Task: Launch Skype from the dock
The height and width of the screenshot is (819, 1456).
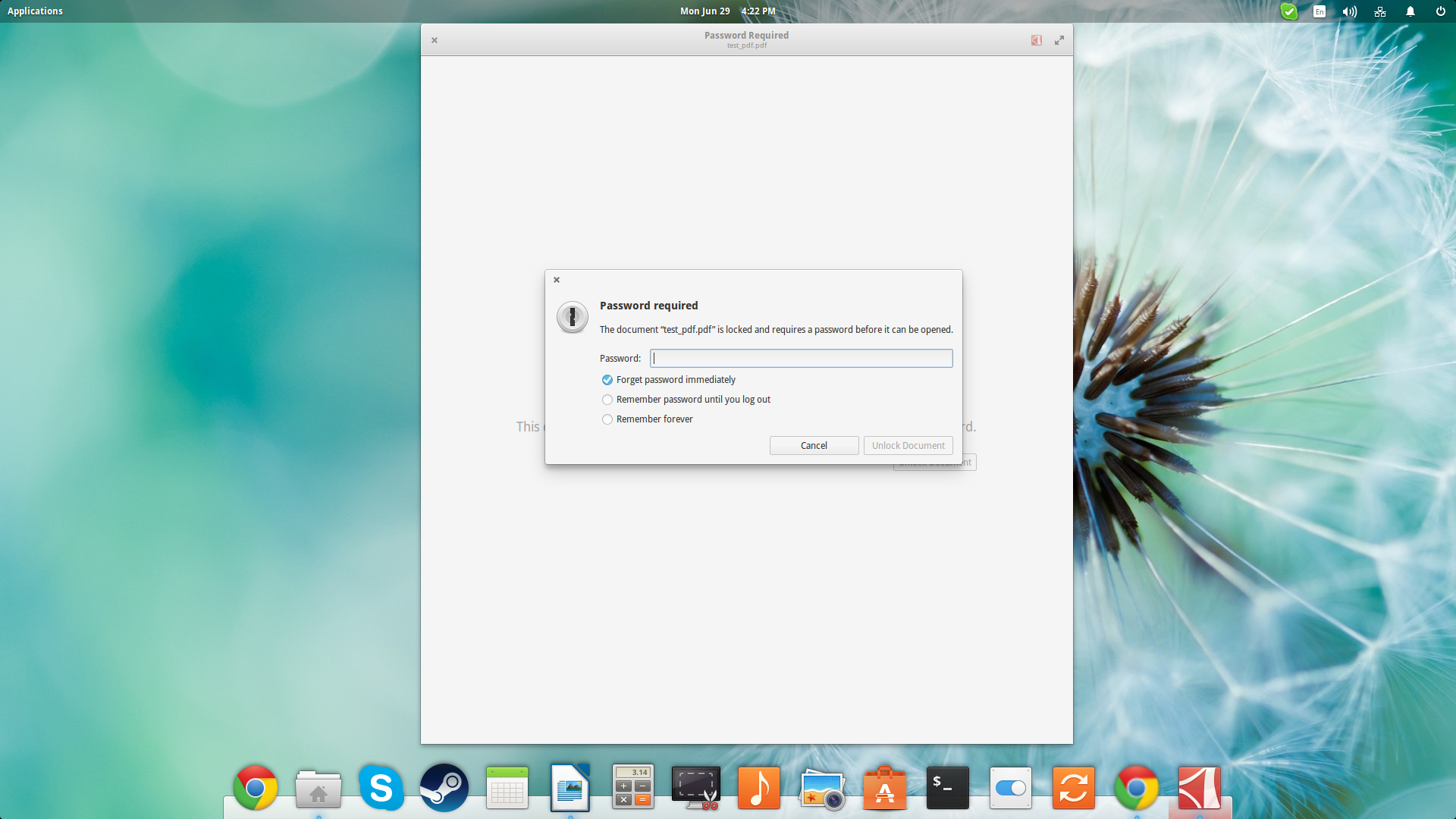Action: click(x=381, y=788)
